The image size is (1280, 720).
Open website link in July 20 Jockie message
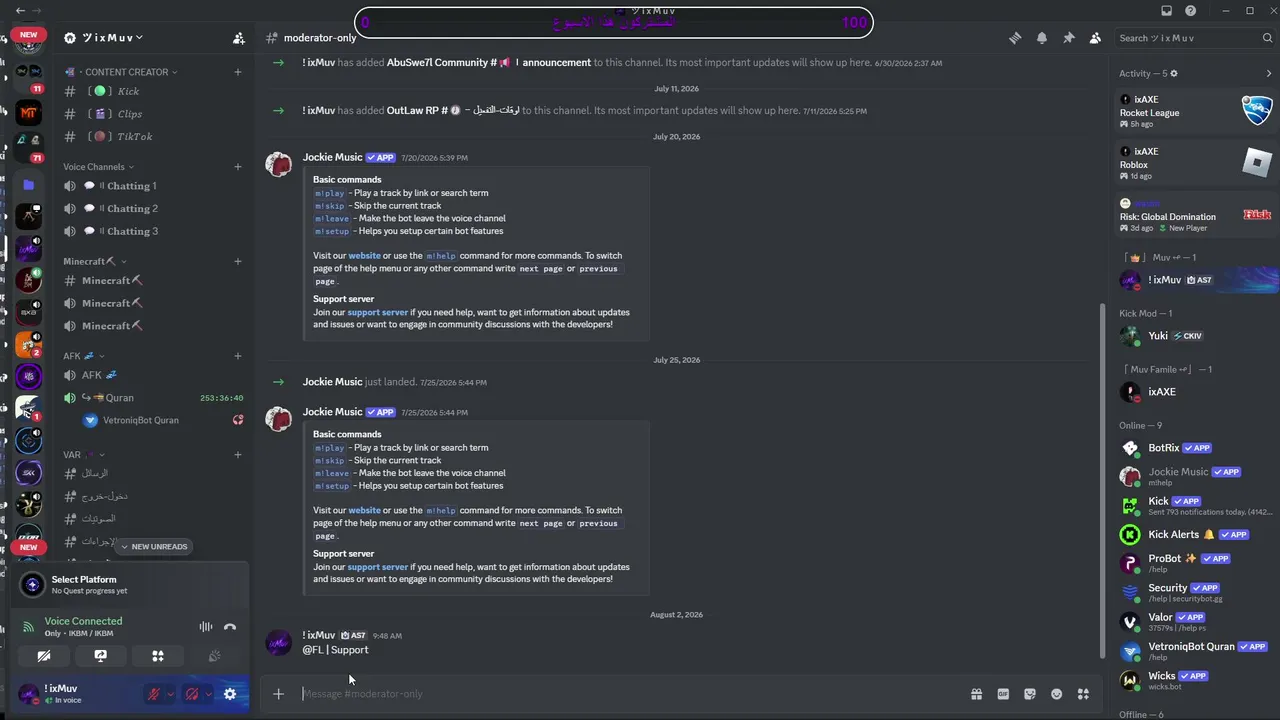(x=364, y=256)
